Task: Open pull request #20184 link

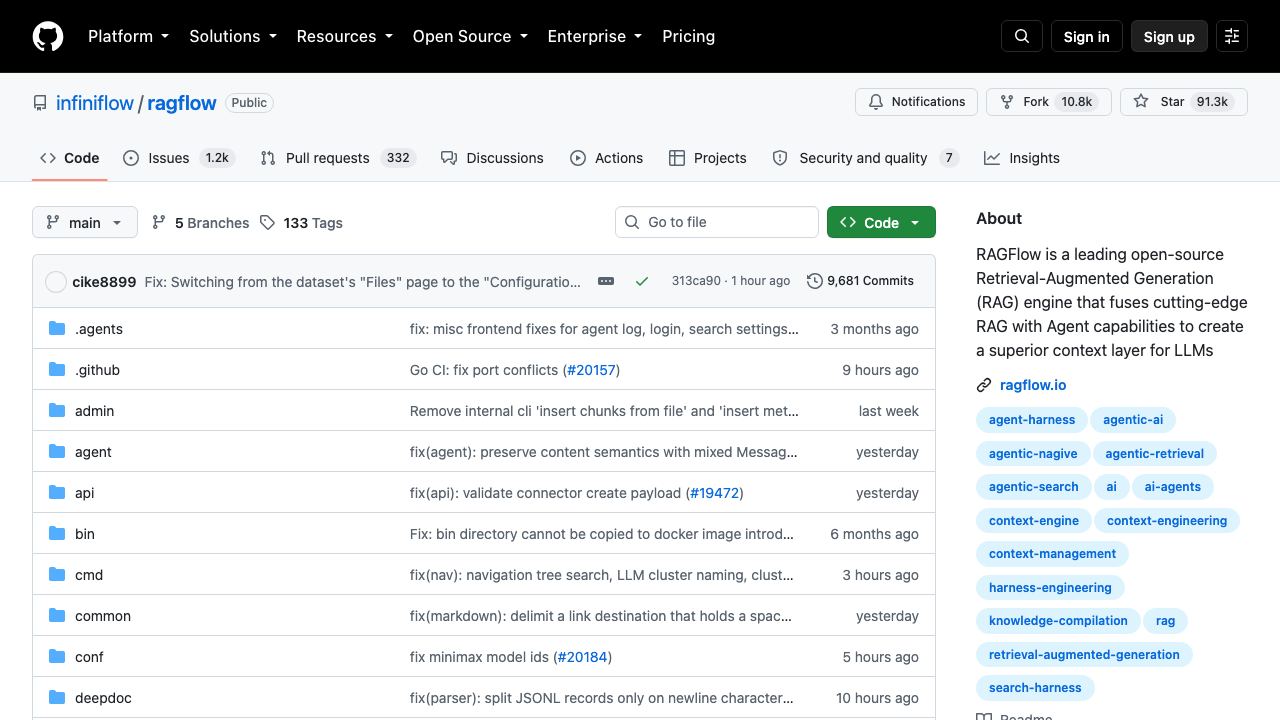Action: [x=582, y=657]
